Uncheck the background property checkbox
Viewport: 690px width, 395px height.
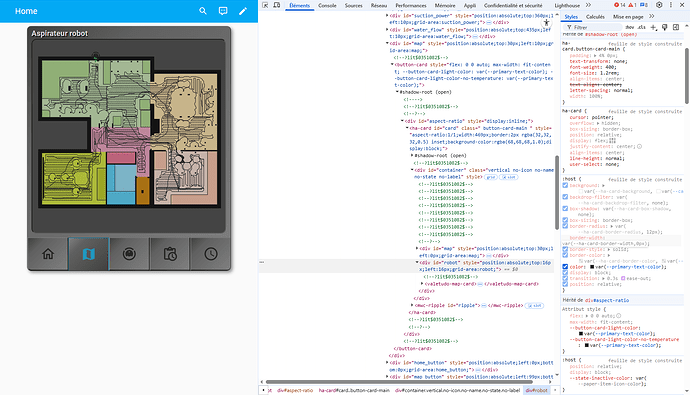tap(565, 185)
